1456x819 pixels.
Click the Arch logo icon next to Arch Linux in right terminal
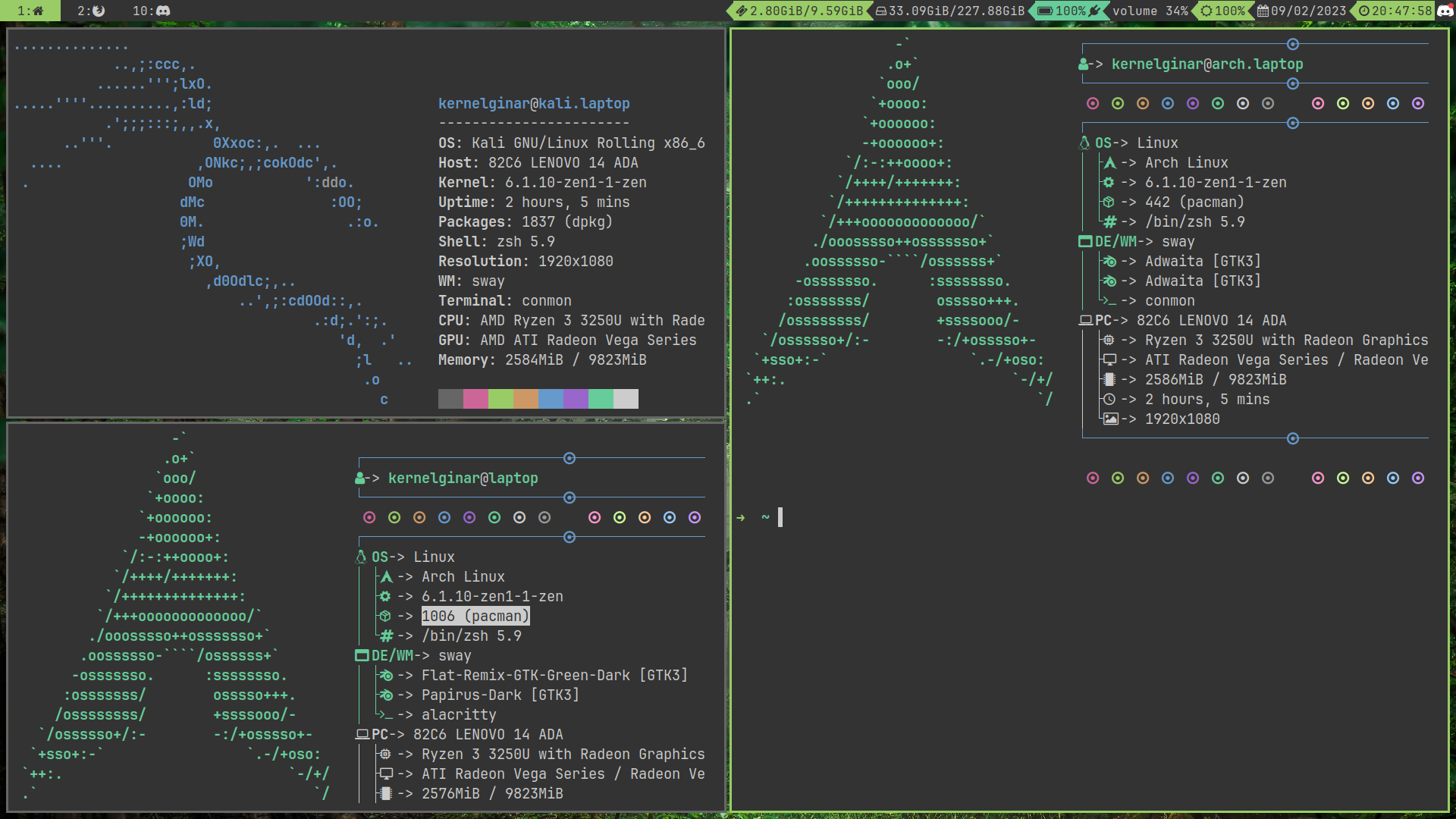point(1109,162)
